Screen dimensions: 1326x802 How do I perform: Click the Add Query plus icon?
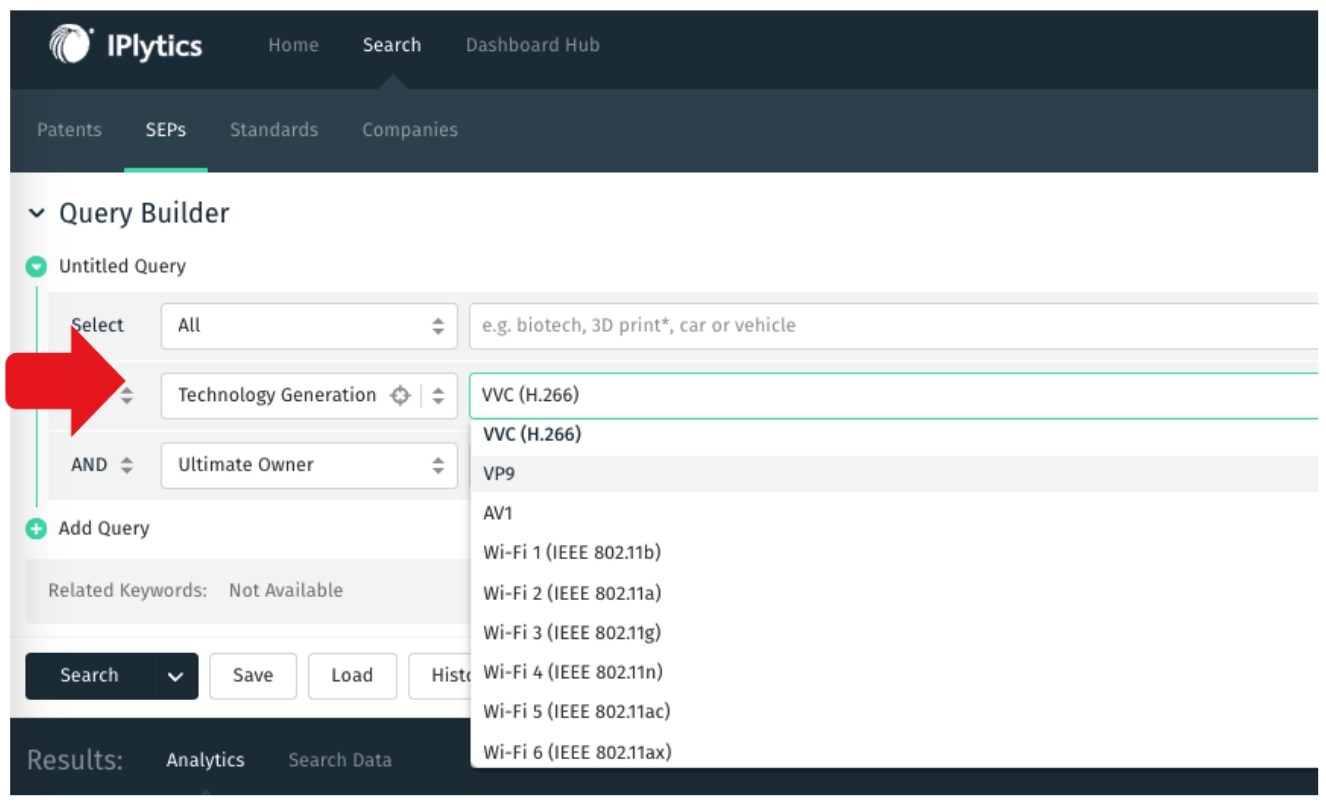pyautogui.click(x=37, y=529)
